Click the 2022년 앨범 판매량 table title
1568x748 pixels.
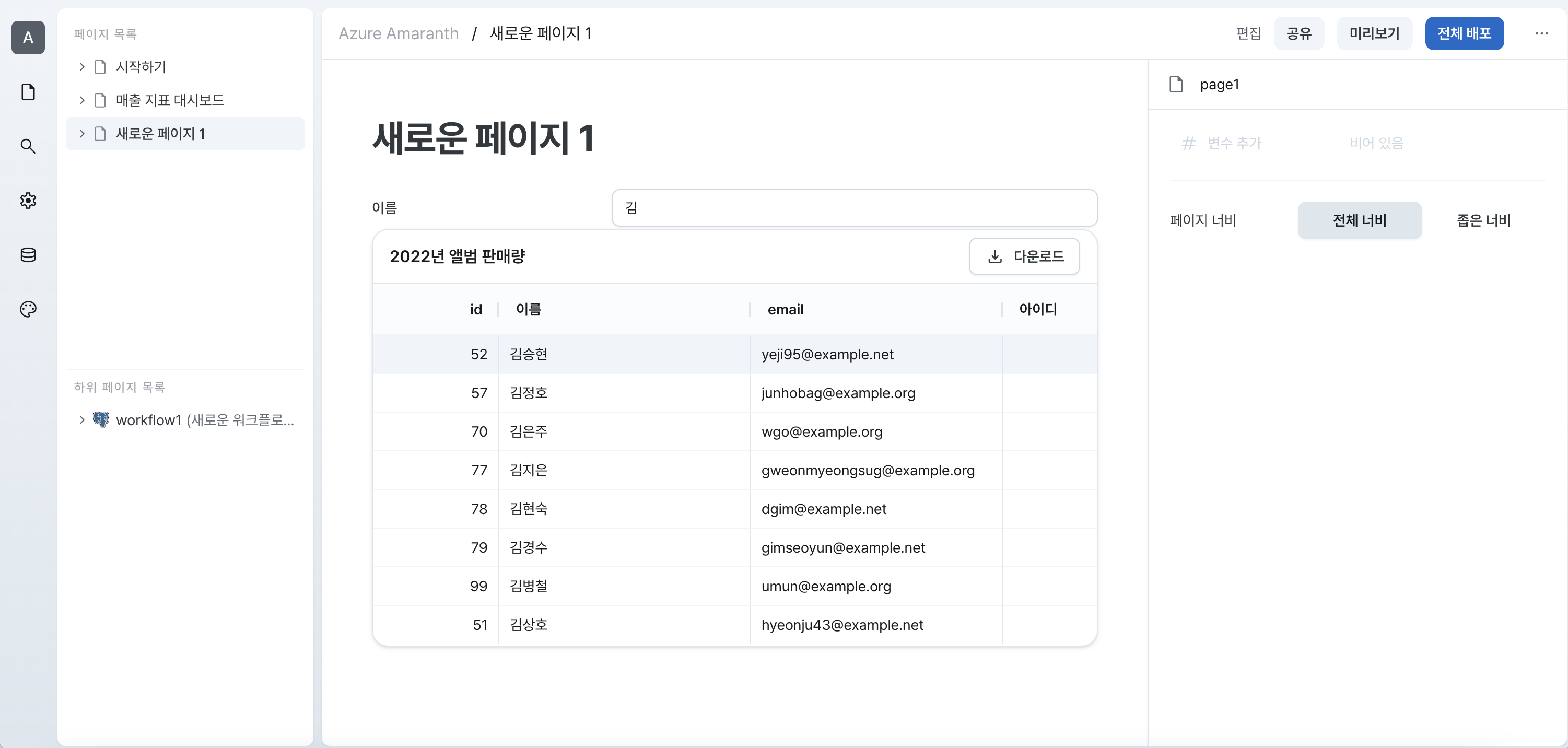click(x=457, y=257)
